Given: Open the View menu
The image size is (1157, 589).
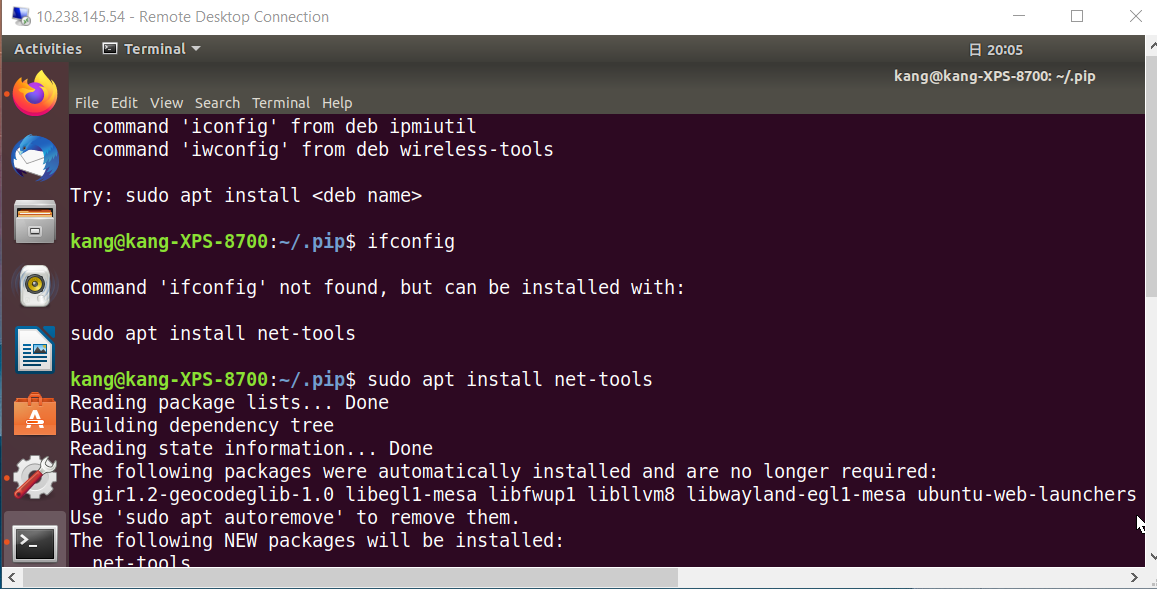Looking at the screenshot, I should (166, 103).
